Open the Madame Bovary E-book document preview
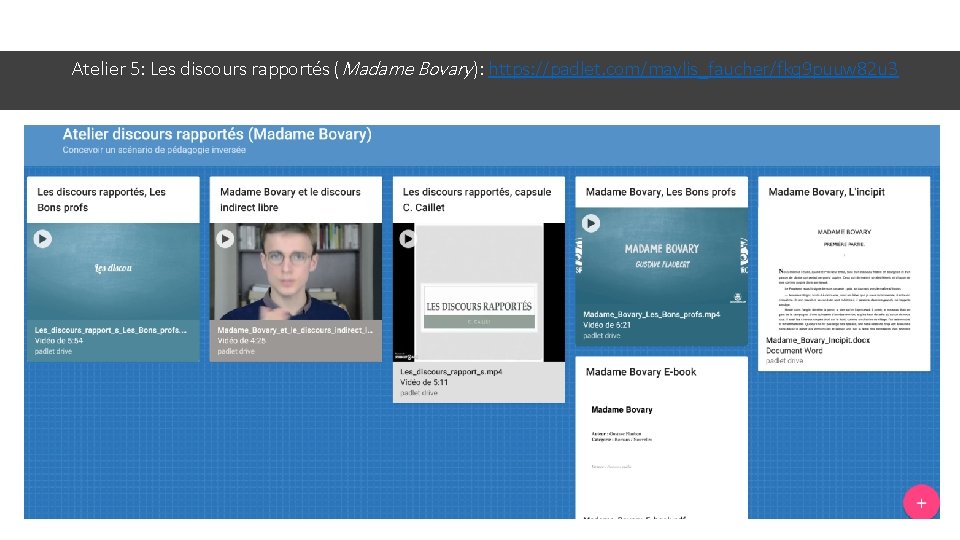The width and height of the screenshot is (960, 540). click(x=661, y=450)
